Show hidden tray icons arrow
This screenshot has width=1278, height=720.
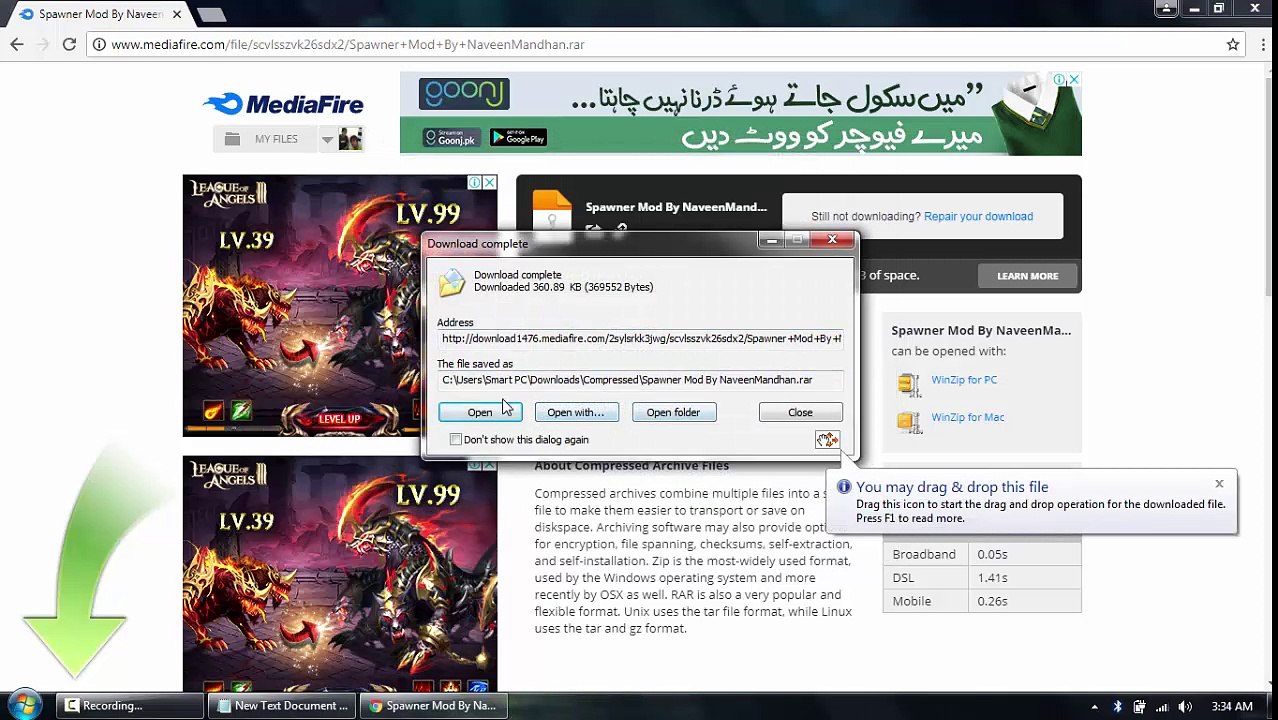[1094, 706]
